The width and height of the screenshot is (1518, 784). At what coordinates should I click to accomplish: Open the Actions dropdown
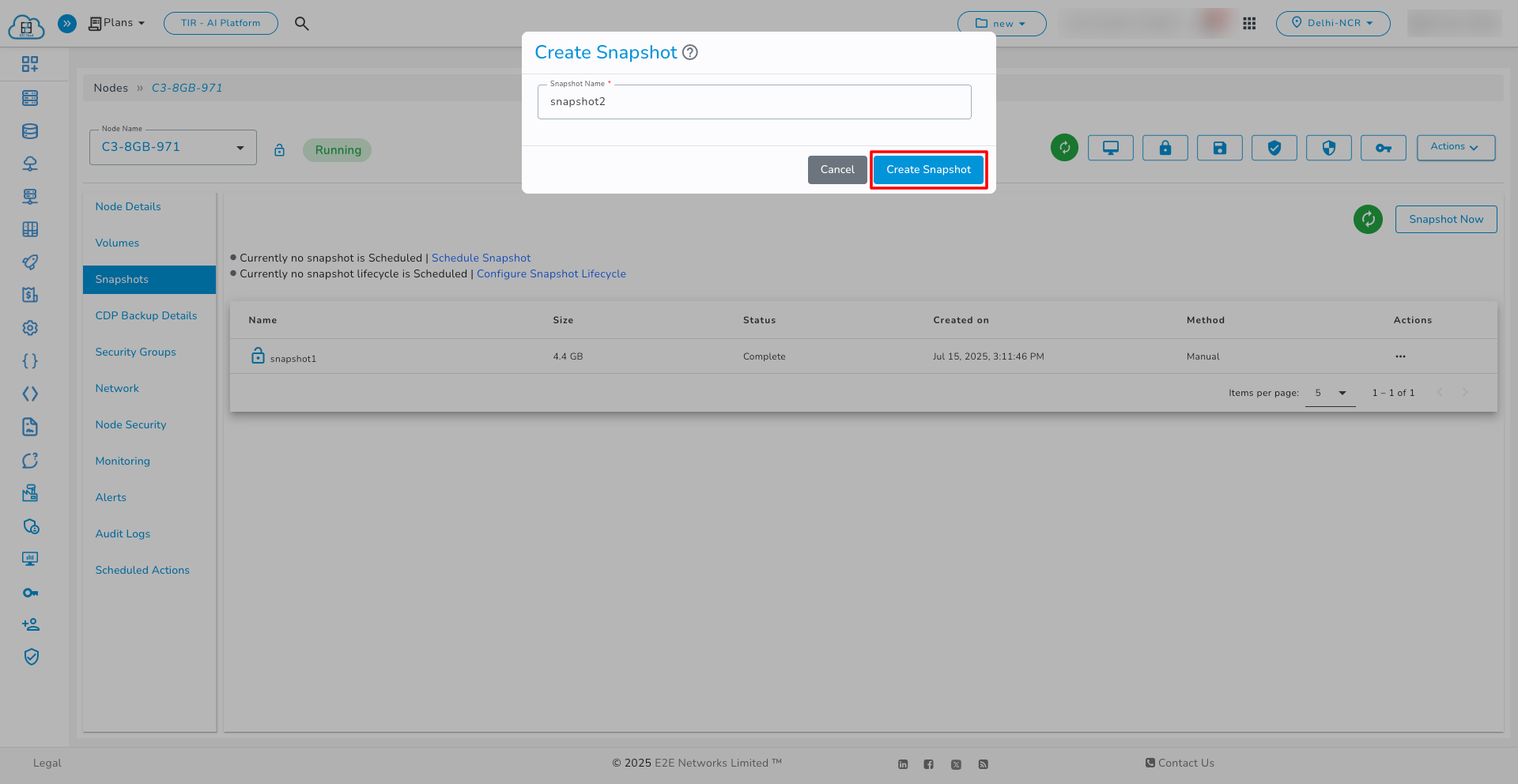(x=1456, y=147)
